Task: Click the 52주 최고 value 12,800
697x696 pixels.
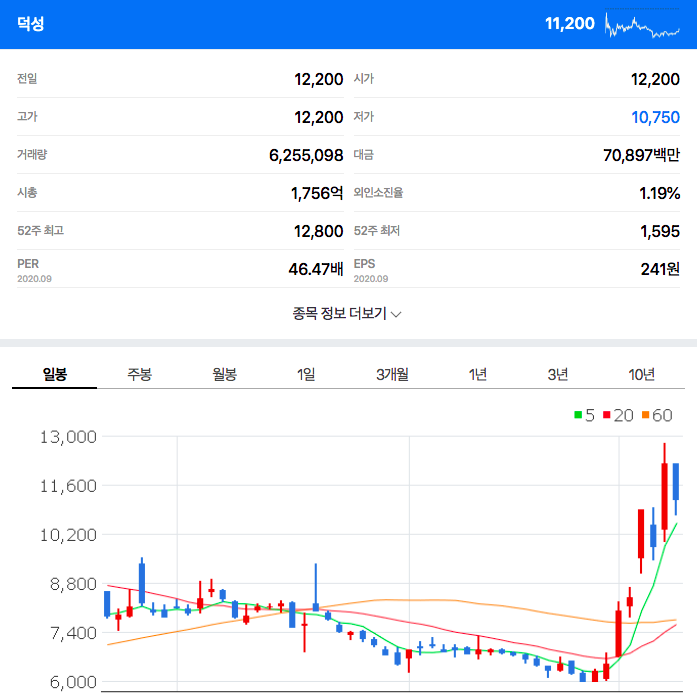Action: 318,231
